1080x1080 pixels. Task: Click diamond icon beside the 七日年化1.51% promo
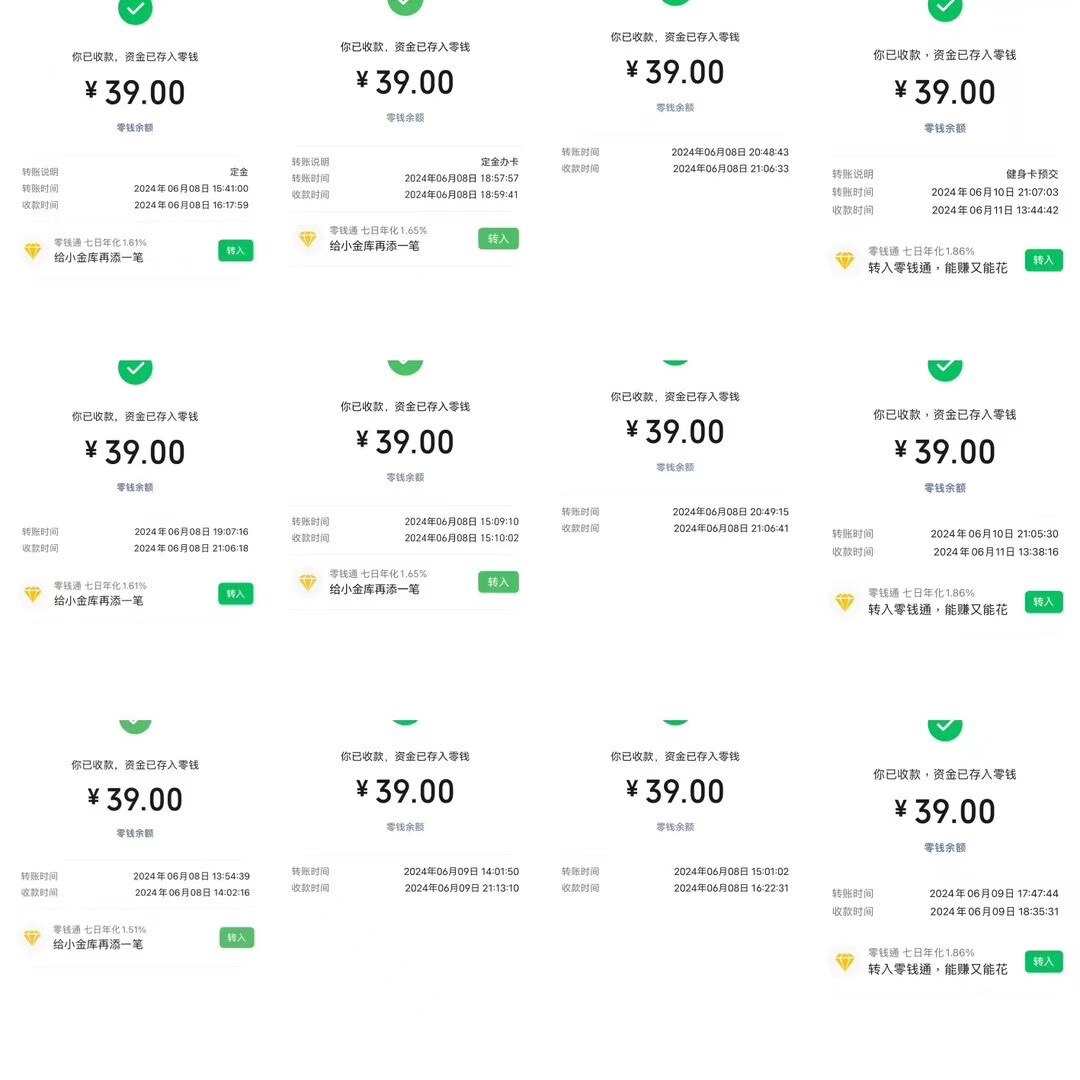[x=32, y=937]
